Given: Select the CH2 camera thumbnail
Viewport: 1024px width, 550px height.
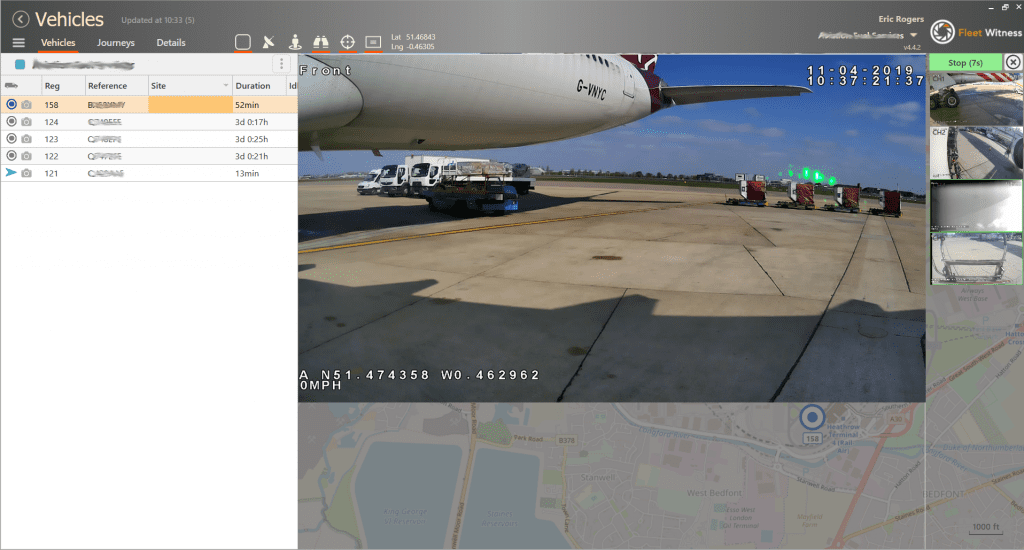Looking at the screenshot, I should tap(976, 153).
